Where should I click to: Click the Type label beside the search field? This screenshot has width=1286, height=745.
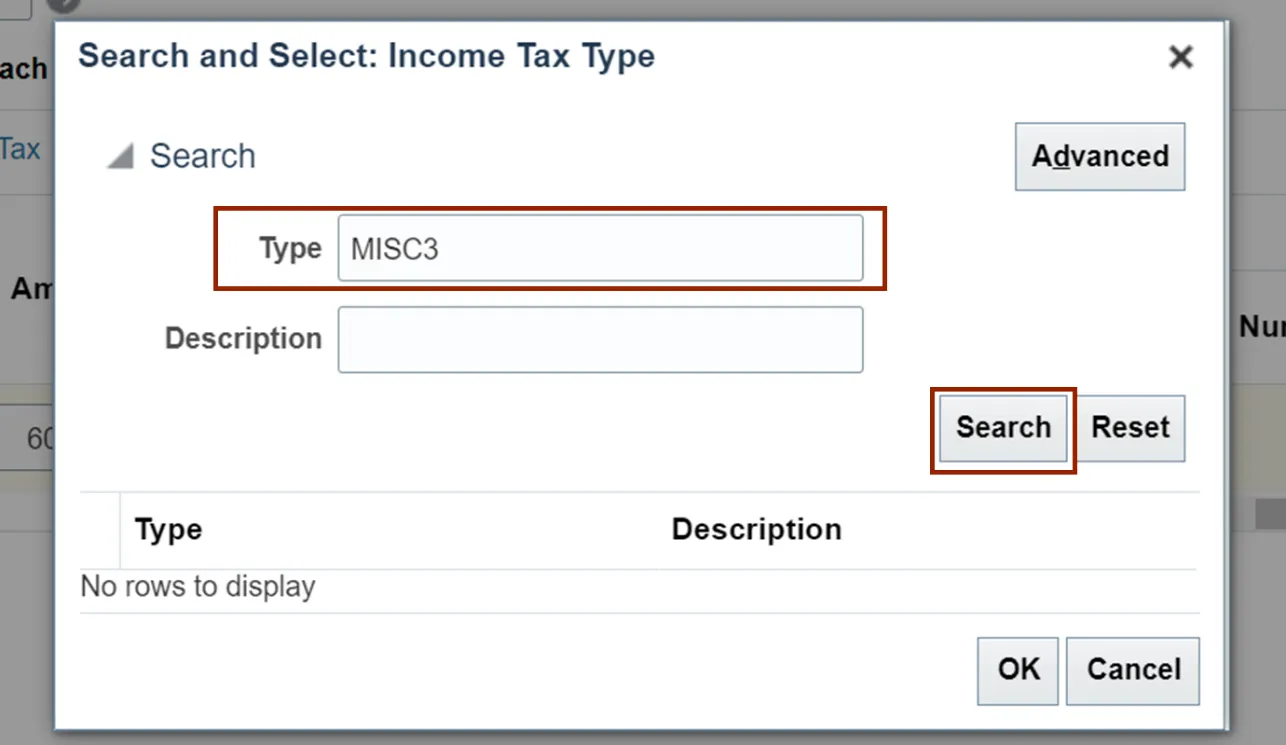point(290,249)
